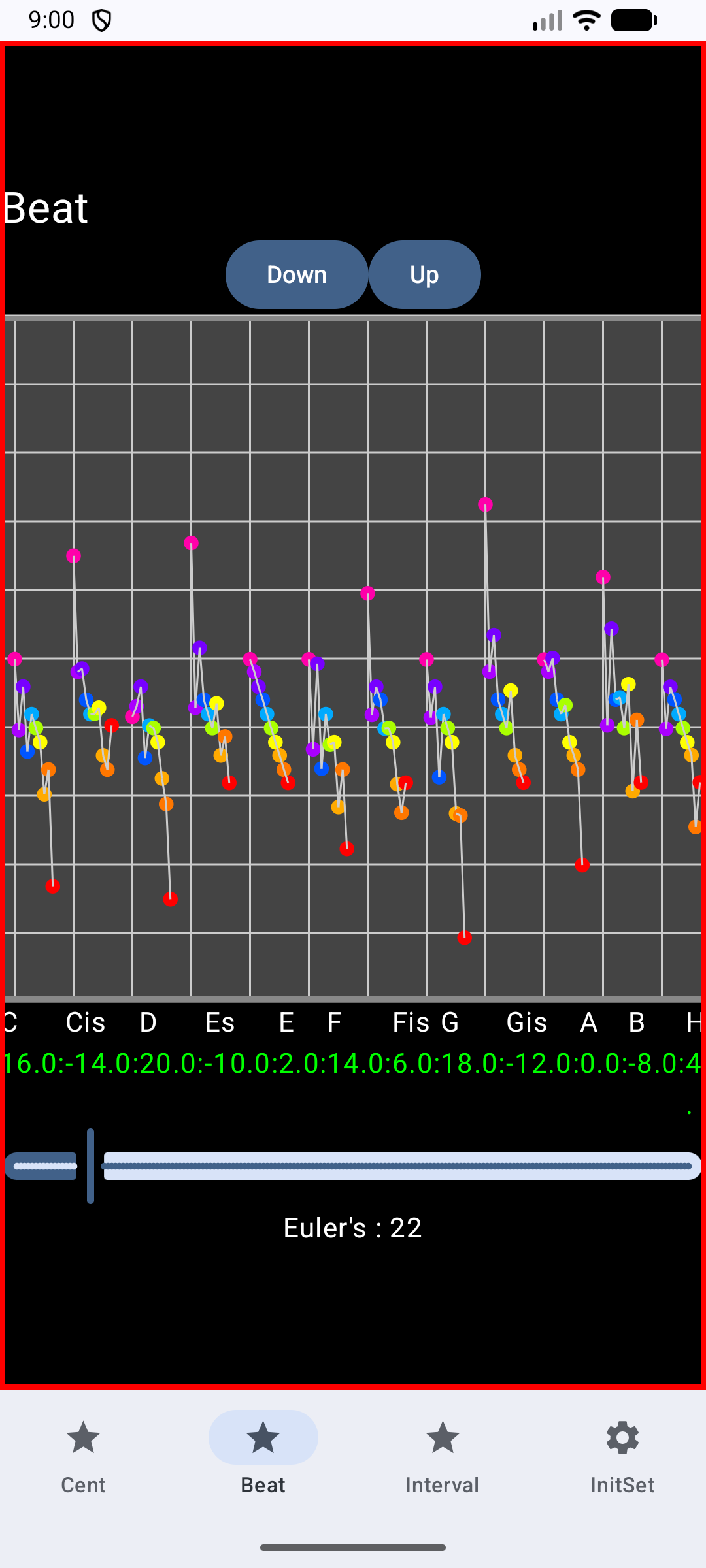Image resolution: width=706 pixels, height=1568 pixels.
Task: Tap the highlighted Beat star icon
Action: (263, 1437)
